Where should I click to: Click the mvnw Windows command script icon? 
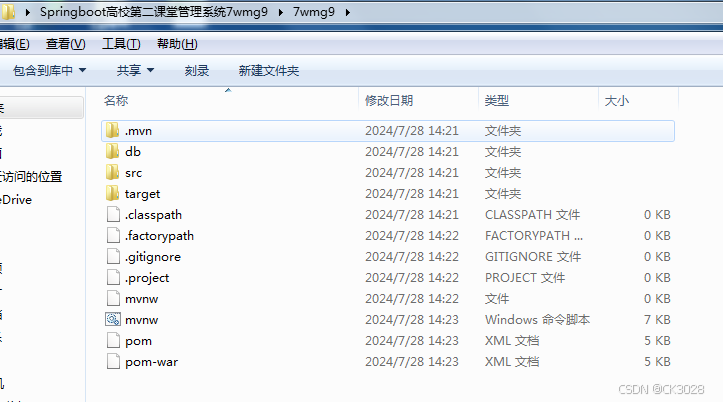pos(113,319)
